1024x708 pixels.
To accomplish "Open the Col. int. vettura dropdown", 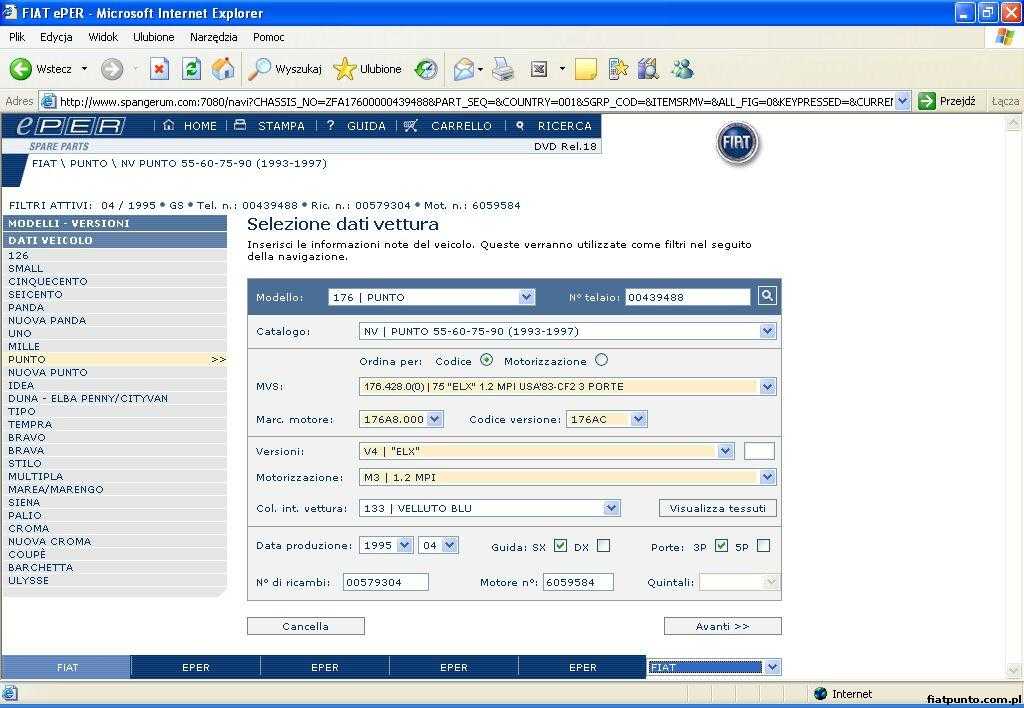I will [611, 508].
